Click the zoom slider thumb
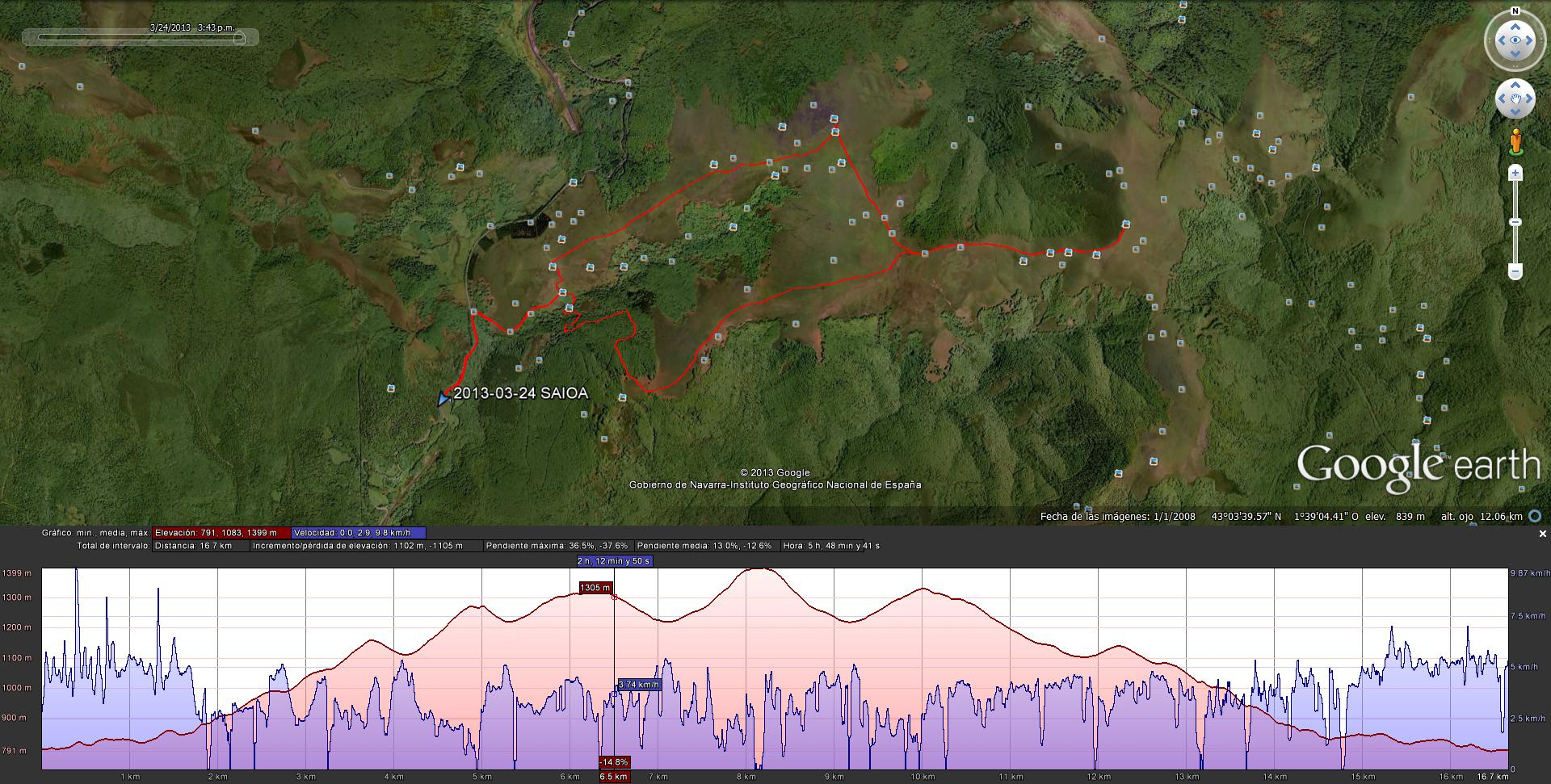The width and height of the screenshot is (1551, 784). click(1515, 222)
